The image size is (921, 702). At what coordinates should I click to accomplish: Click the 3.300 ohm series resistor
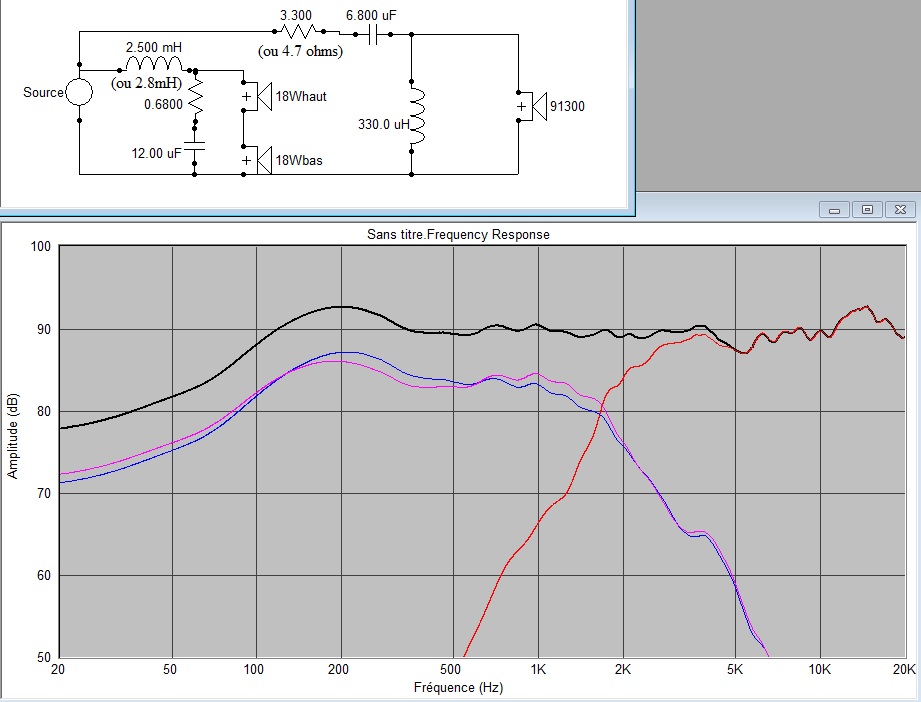pos(297,32)
